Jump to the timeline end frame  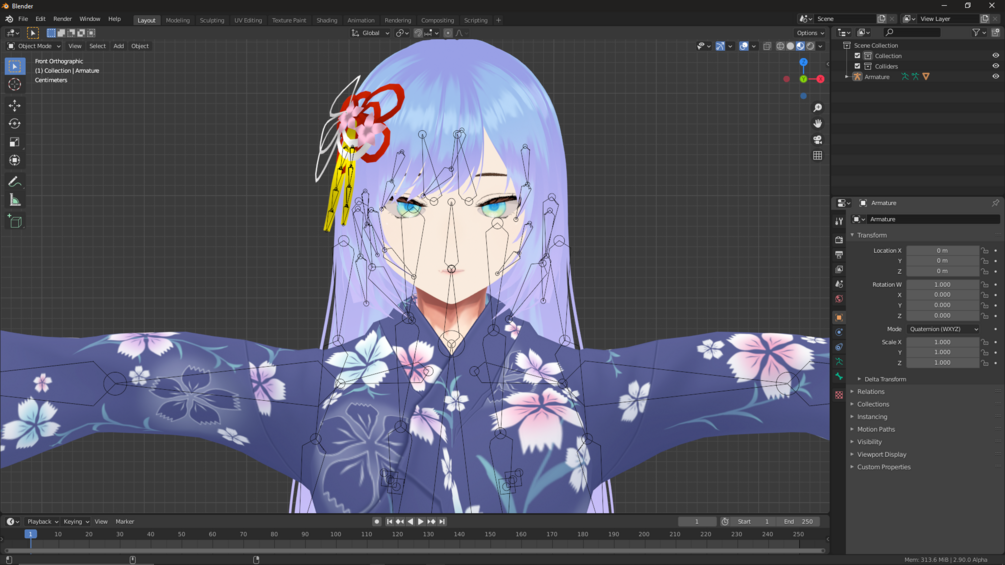click(442, 521)
